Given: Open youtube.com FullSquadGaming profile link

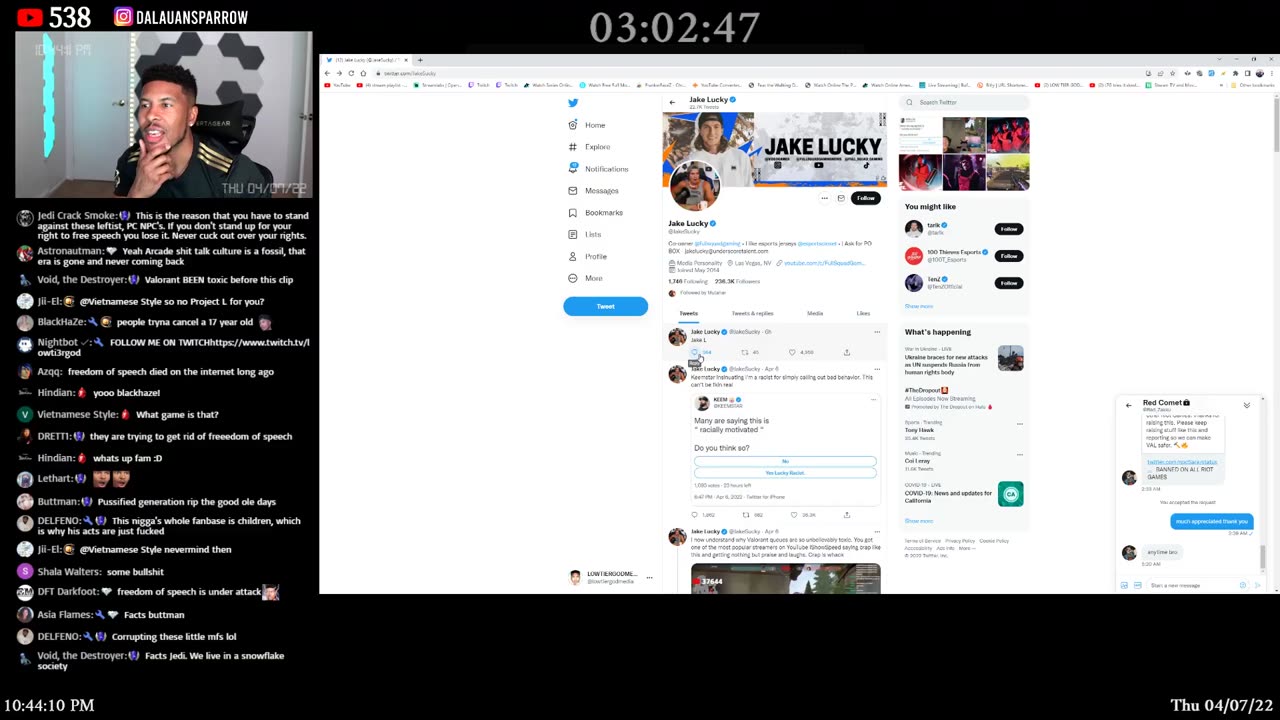Looking at the screenshot, I should coord(824,263).
